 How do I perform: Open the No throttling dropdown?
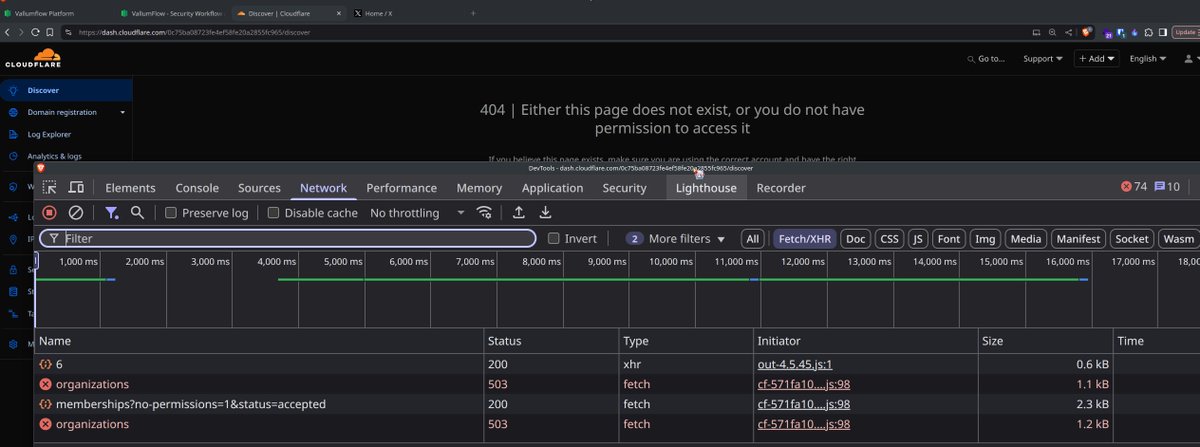click(417, 213)
